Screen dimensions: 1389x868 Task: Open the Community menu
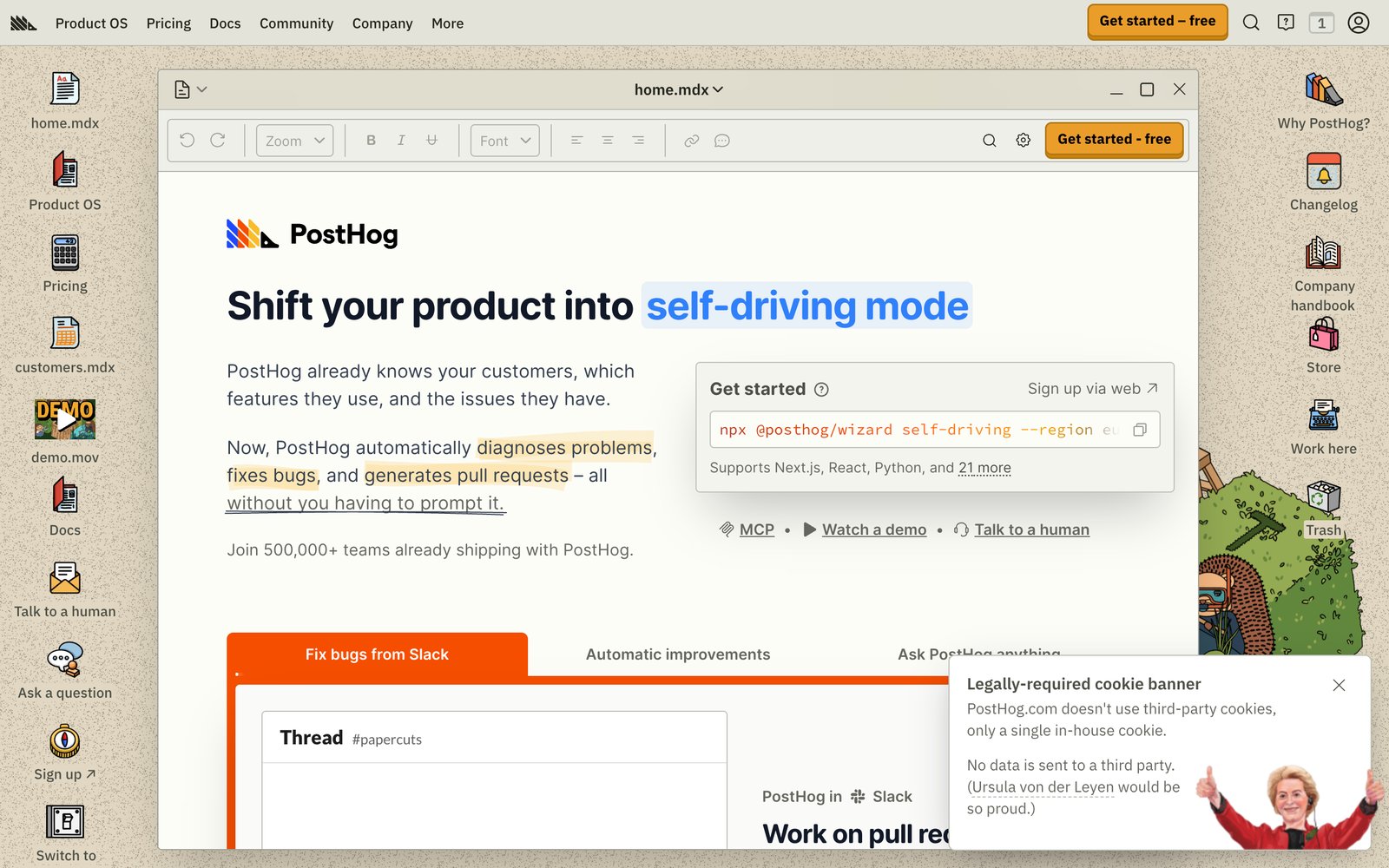point(296,23)
